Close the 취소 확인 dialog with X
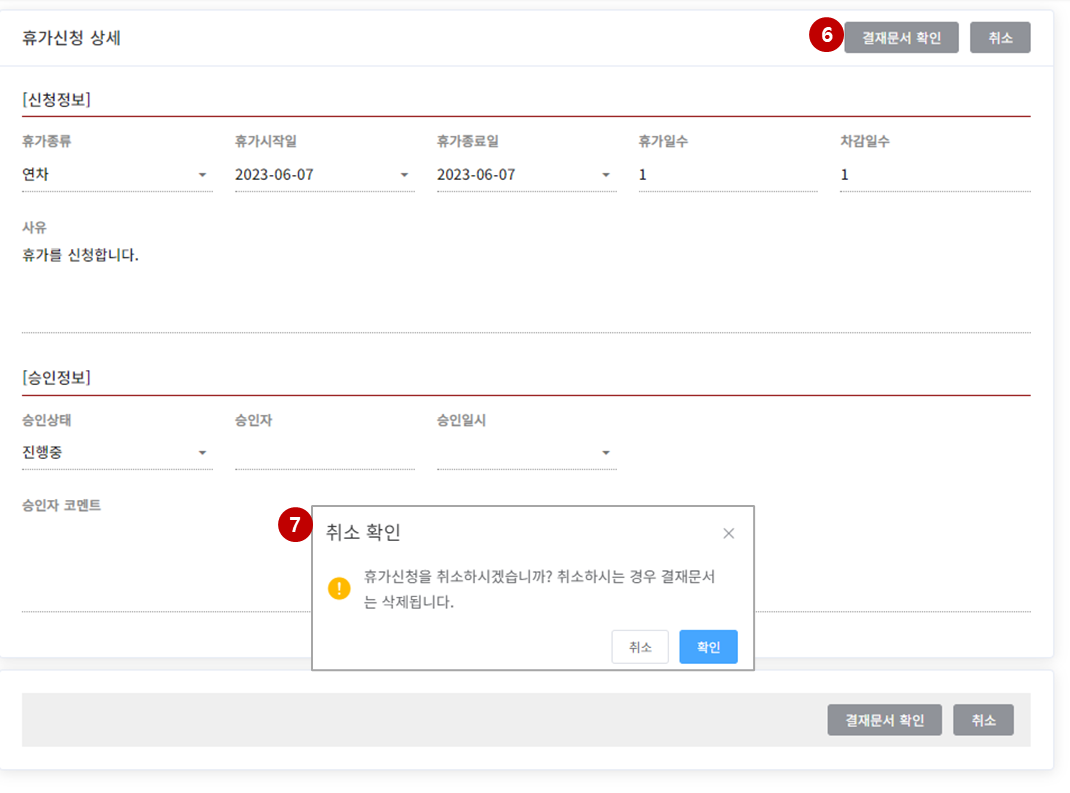 (x=728, y=533)
